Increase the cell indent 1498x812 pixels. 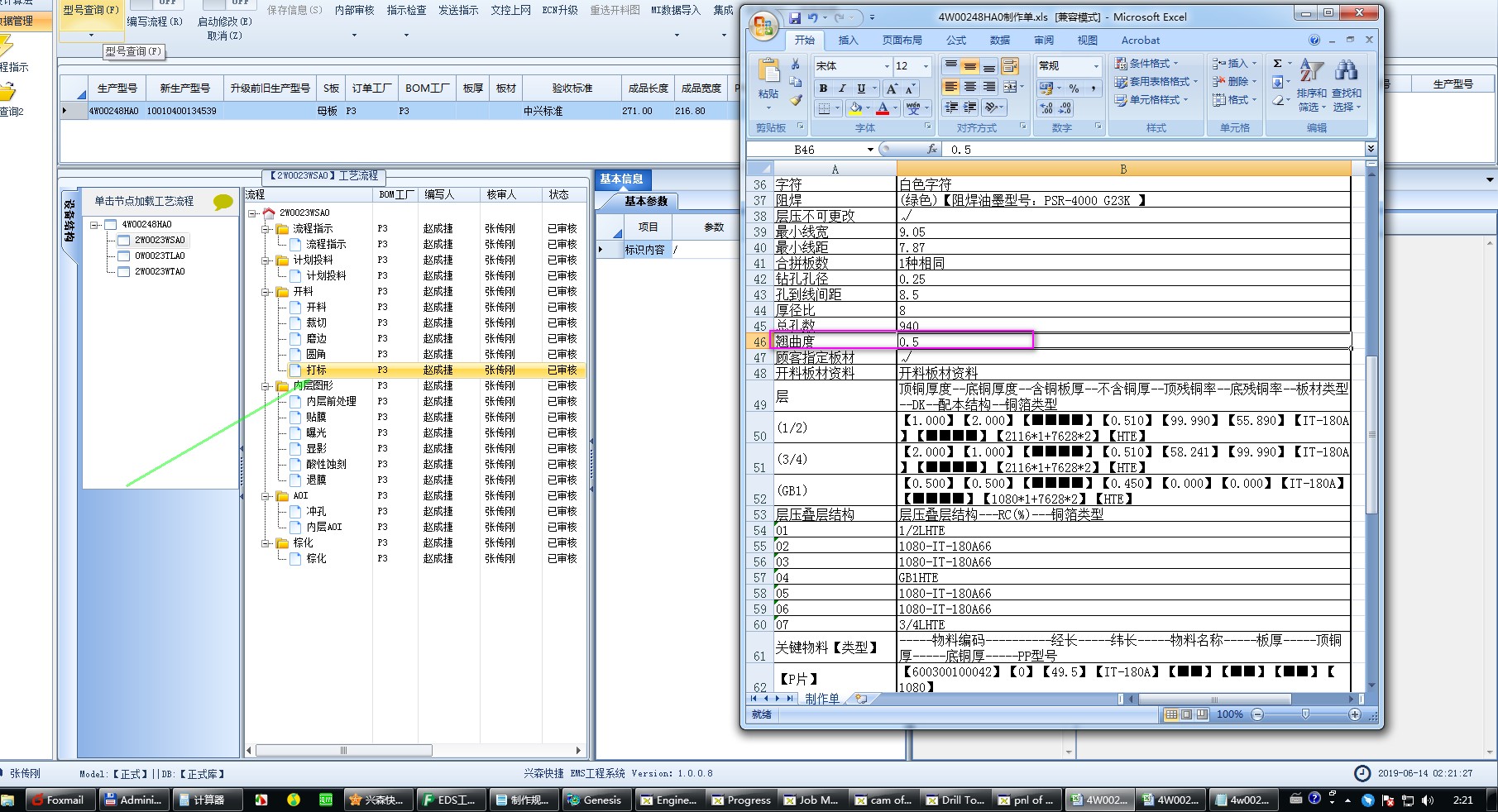(969, 107)
